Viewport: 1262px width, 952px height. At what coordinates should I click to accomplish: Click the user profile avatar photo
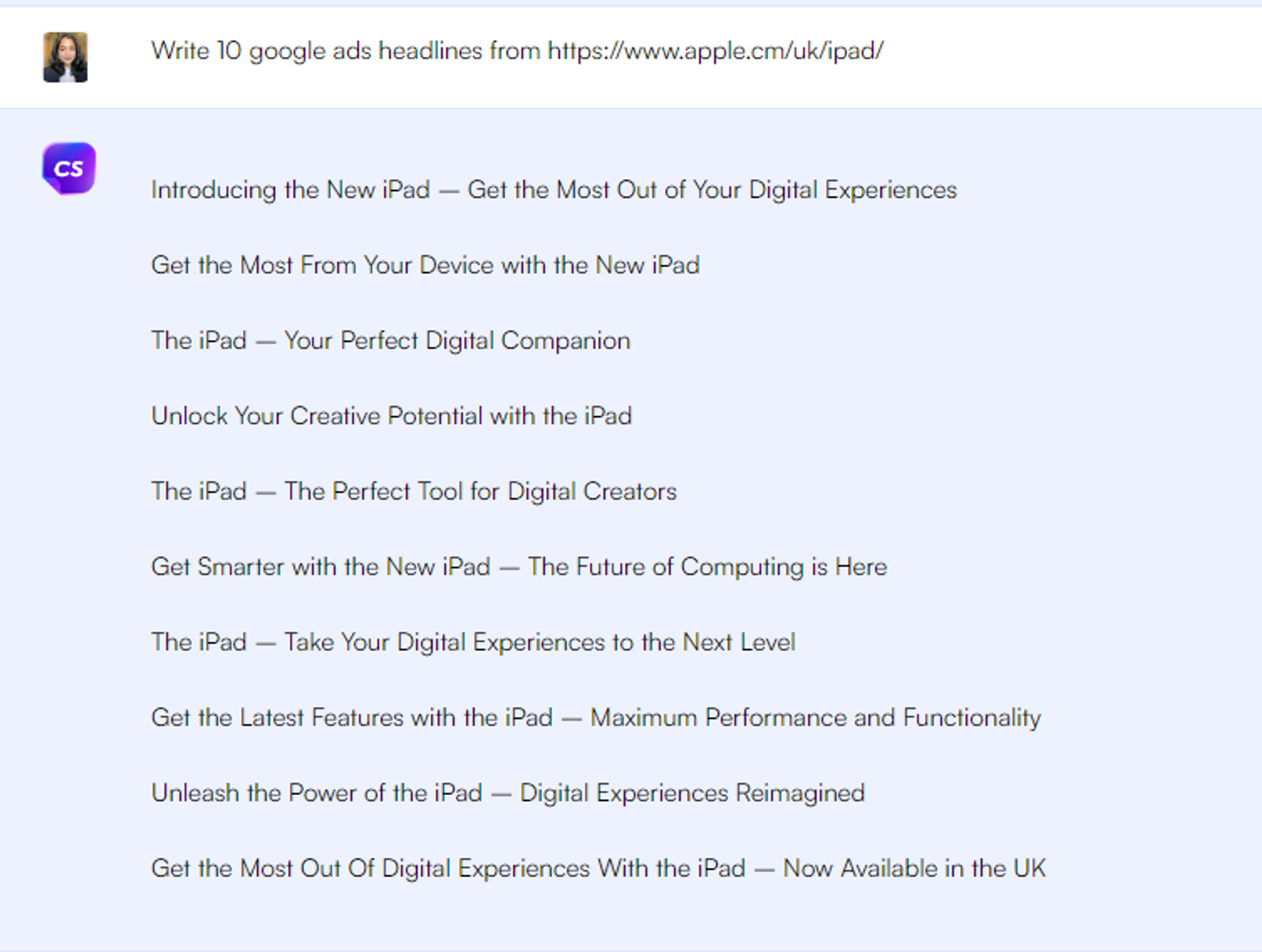coord(65,57)
